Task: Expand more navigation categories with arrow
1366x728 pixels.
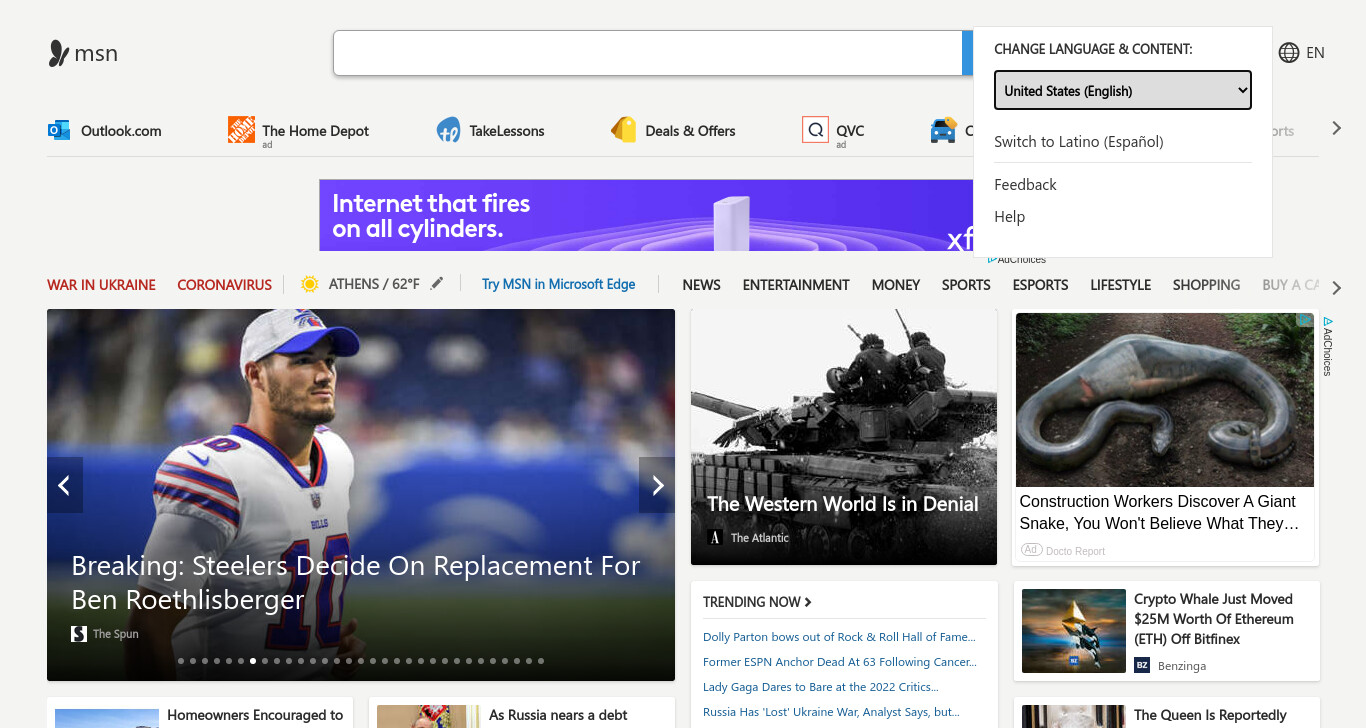Action: [x=1337, y=288]
